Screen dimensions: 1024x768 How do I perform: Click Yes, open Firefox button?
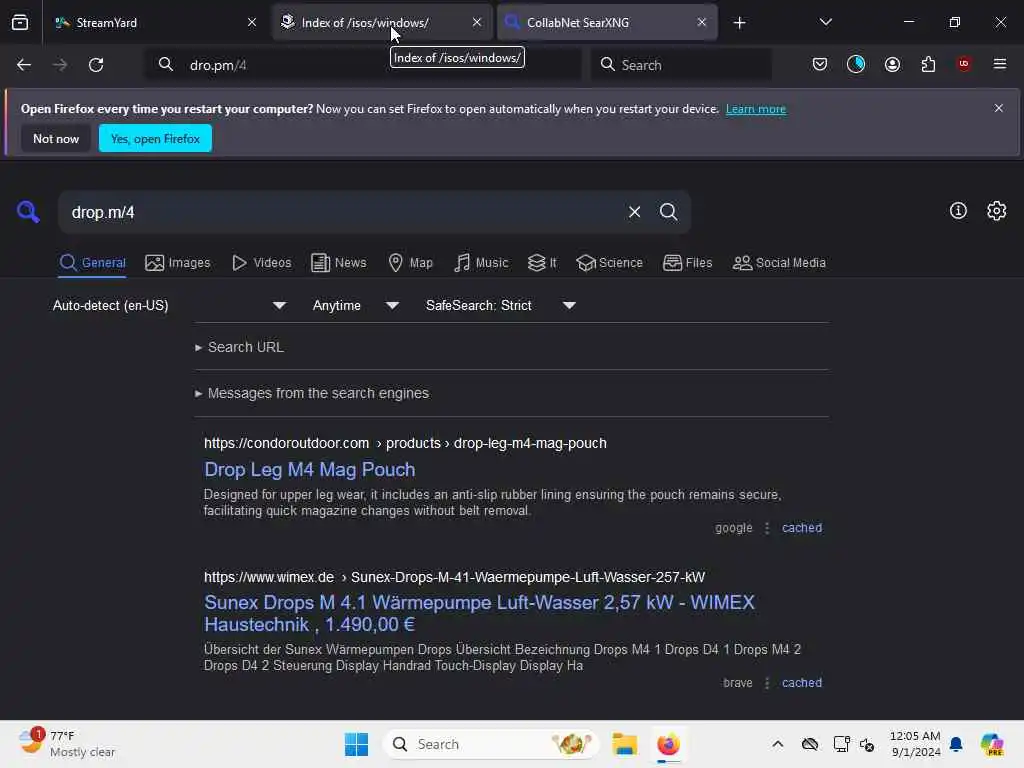point(155,138)
